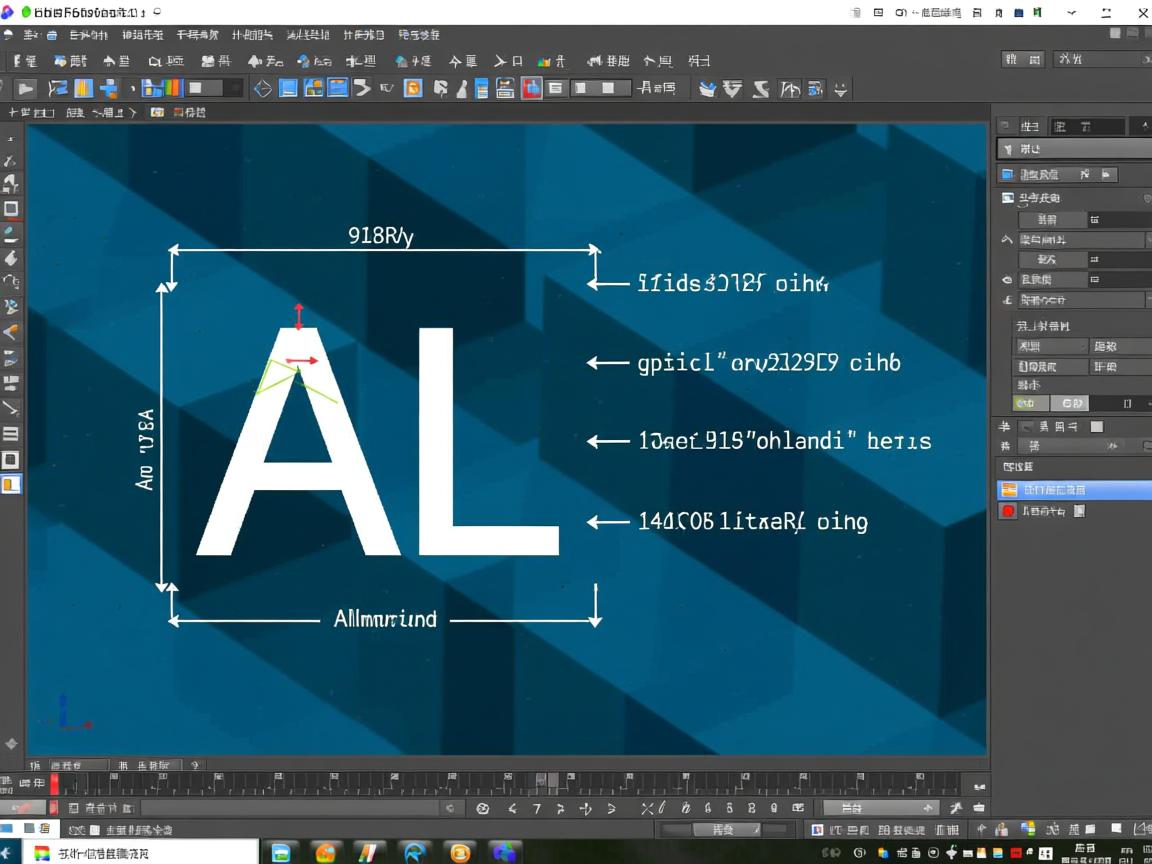Select the rectangle tool in left toolbar
Image resolution: width=1152 pixels, height=864 pixels.
pos(11,209)
